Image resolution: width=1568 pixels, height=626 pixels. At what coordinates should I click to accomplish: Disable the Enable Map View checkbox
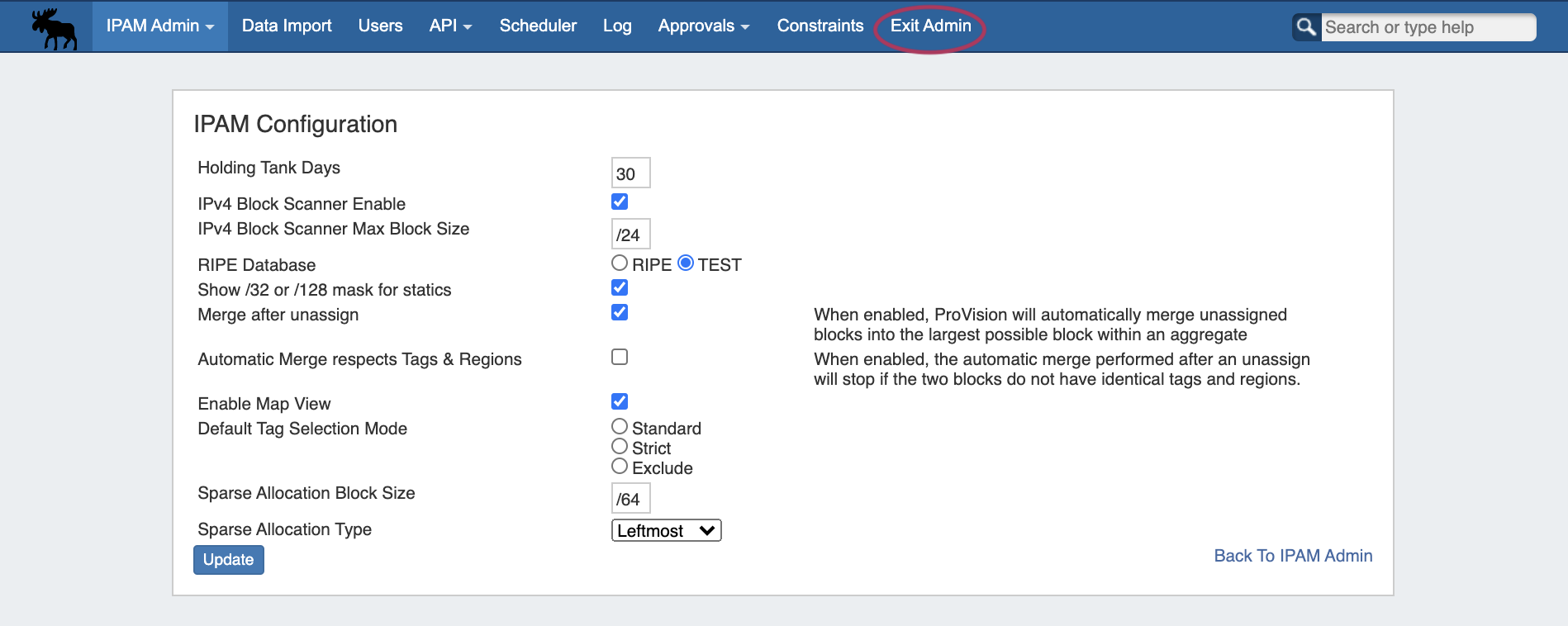620,401
